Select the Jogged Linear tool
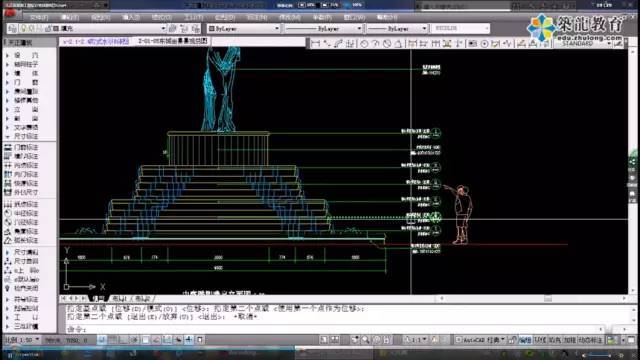 tap(507, 43)
